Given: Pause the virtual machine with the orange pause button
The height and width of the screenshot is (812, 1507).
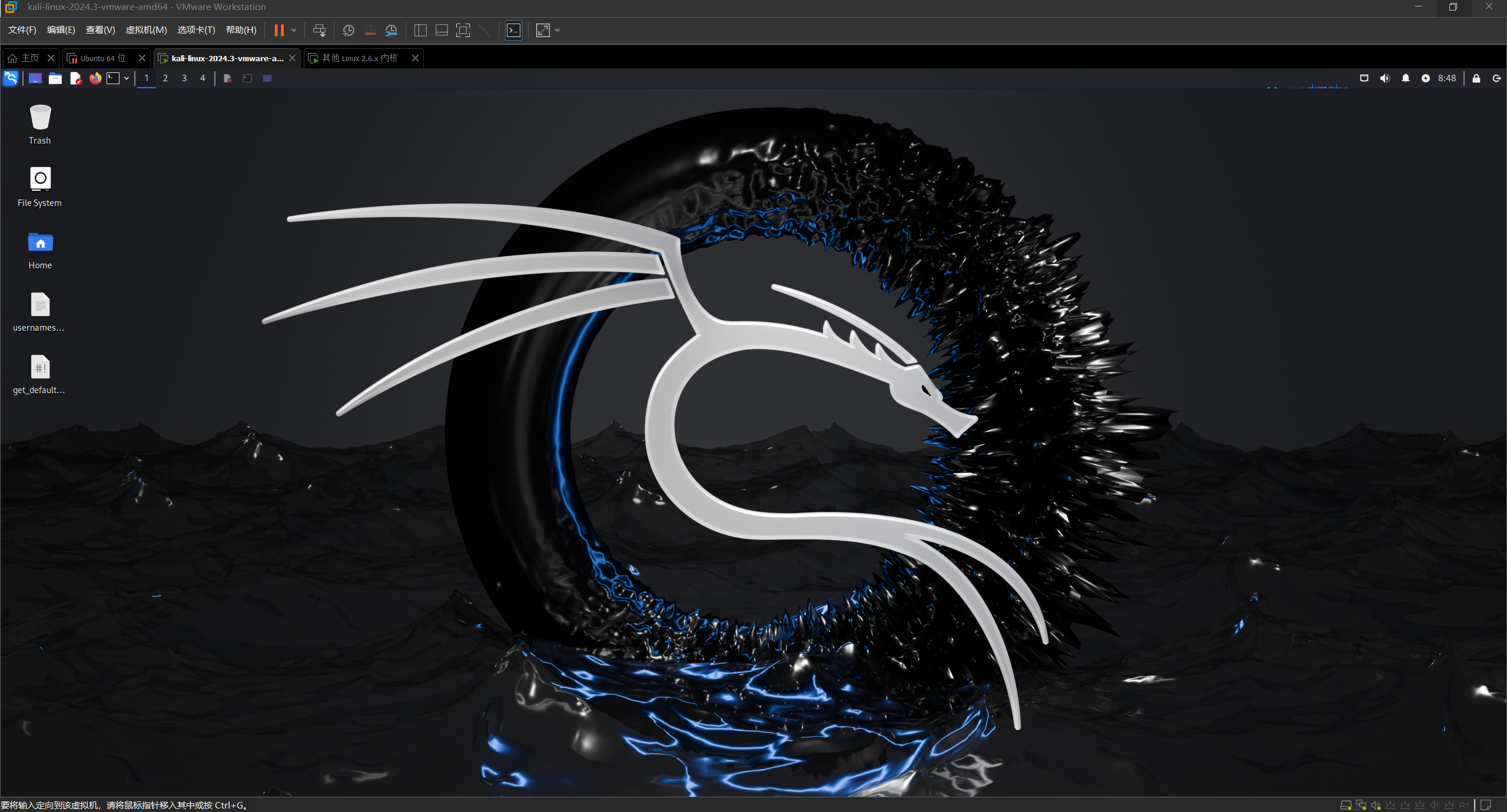Looking at the screenshot, I should (x=279, y=31).
